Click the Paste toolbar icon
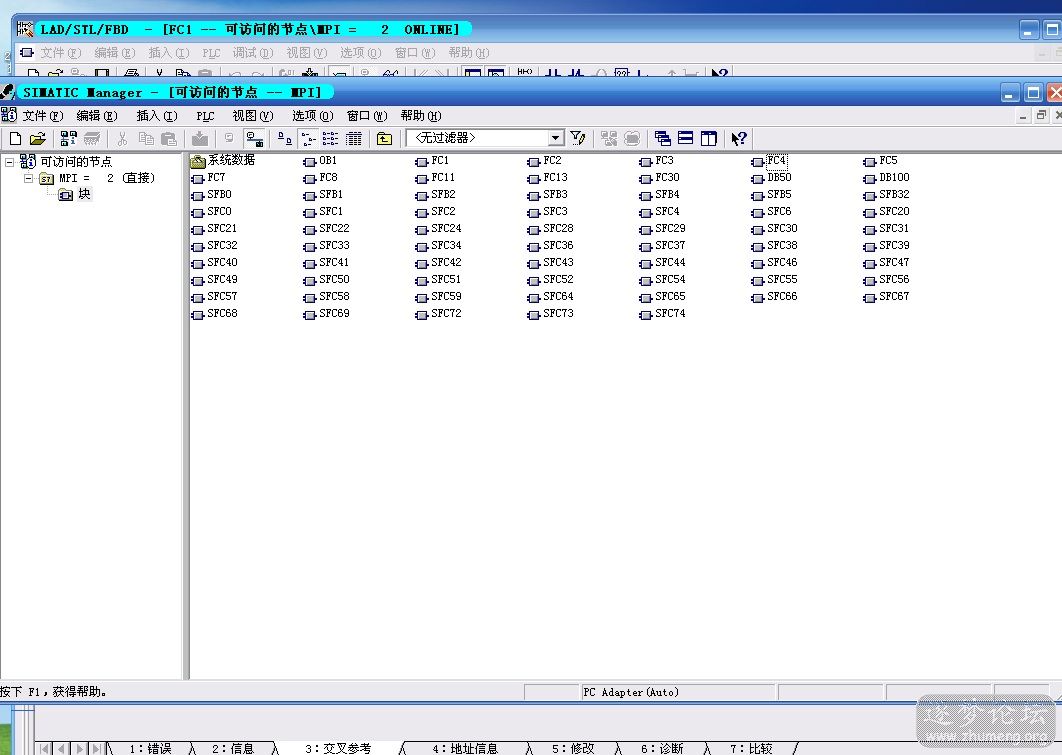The image size is (1062, 755). point(169,139)
